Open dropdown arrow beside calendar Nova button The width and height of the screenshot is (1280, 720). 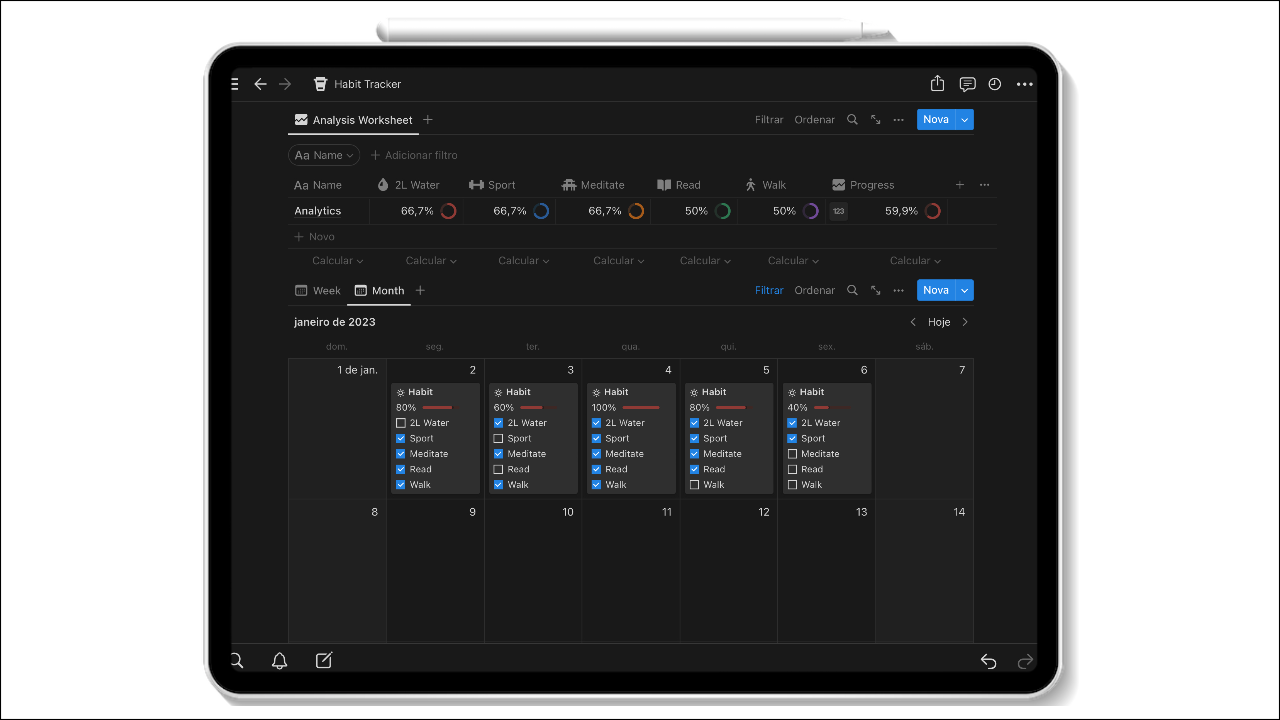point(965,290)
